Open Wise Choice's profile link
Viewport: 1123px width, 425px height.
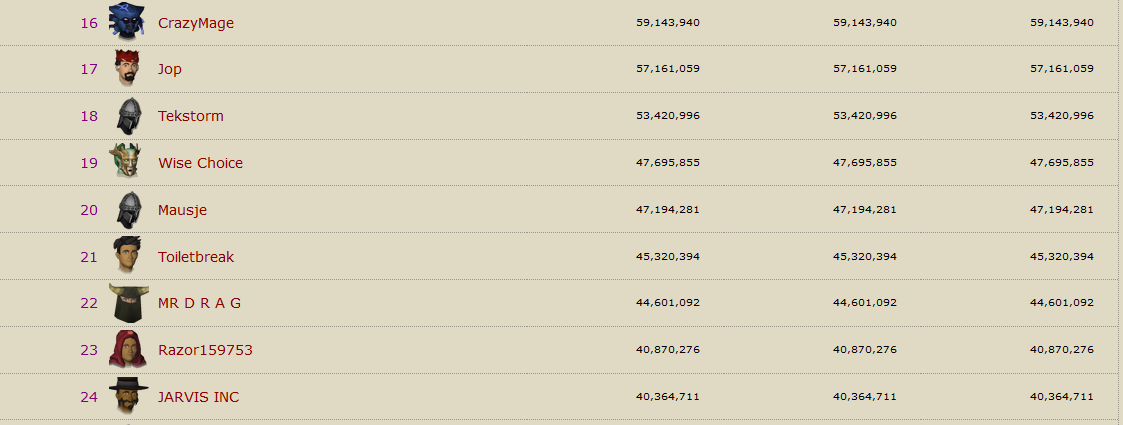[200, 163]
